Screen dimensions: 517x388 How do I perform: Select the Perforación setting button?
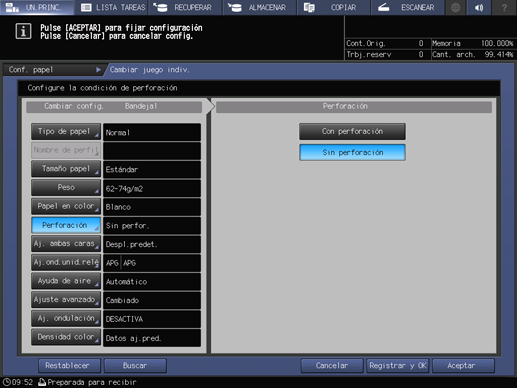click(66, 225)
